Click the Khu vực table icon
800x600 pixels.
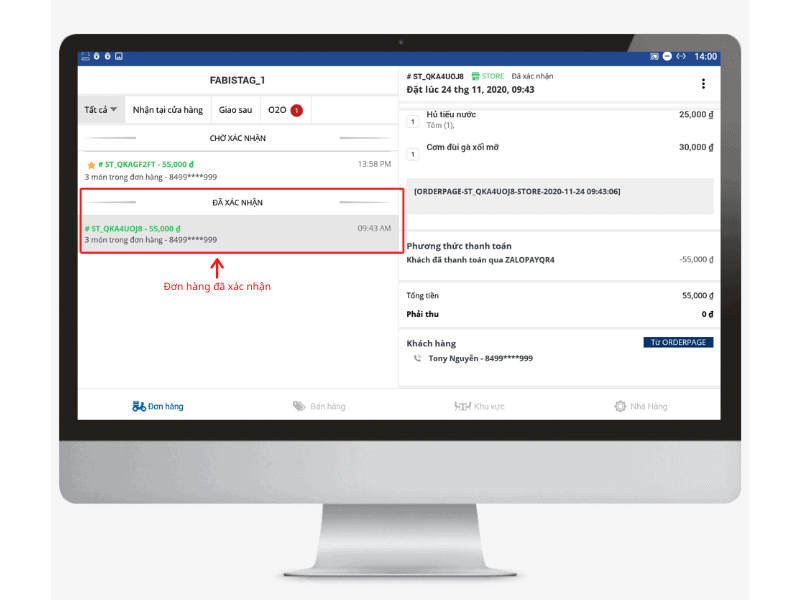[x=462, y=406]
